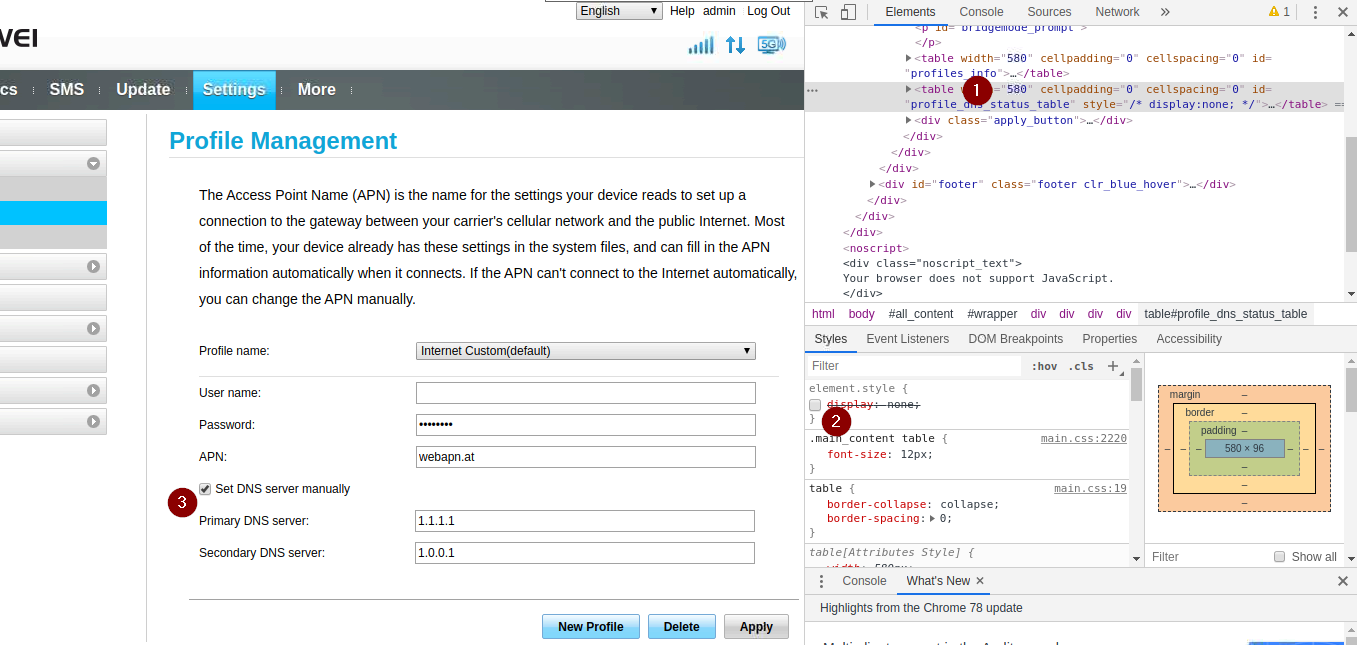
Task: Expand the apply_button div node
Action: point(908,120)
